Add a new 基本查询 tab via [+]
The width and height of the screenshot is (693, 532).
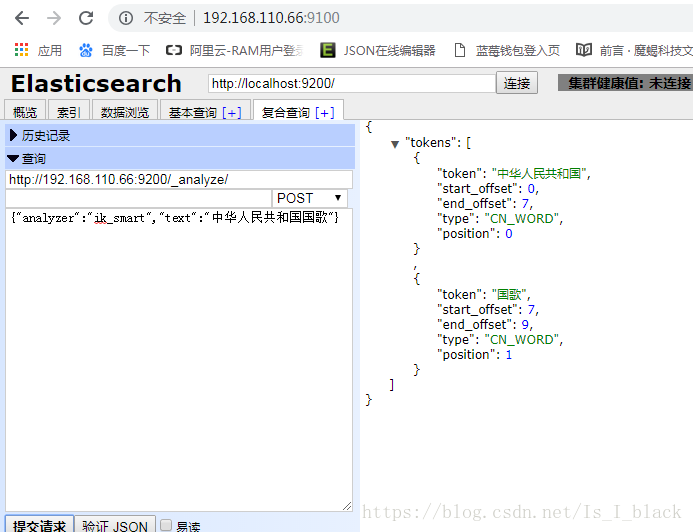[x=232, y=113]
